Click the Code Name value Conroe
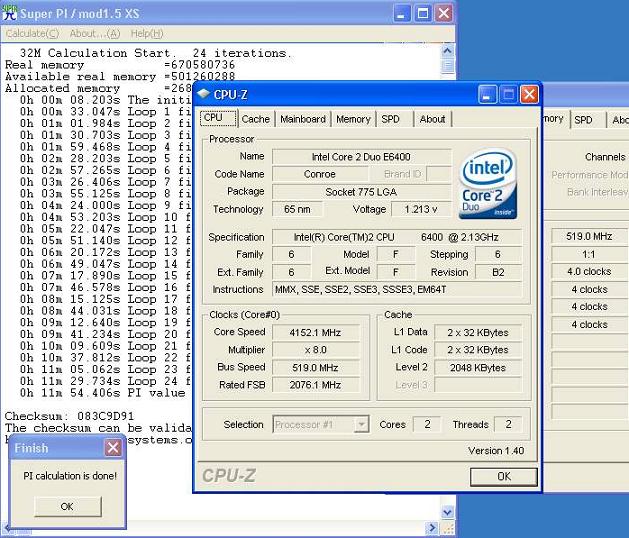Viewport: 629px width, 538px height. point(320,174)
